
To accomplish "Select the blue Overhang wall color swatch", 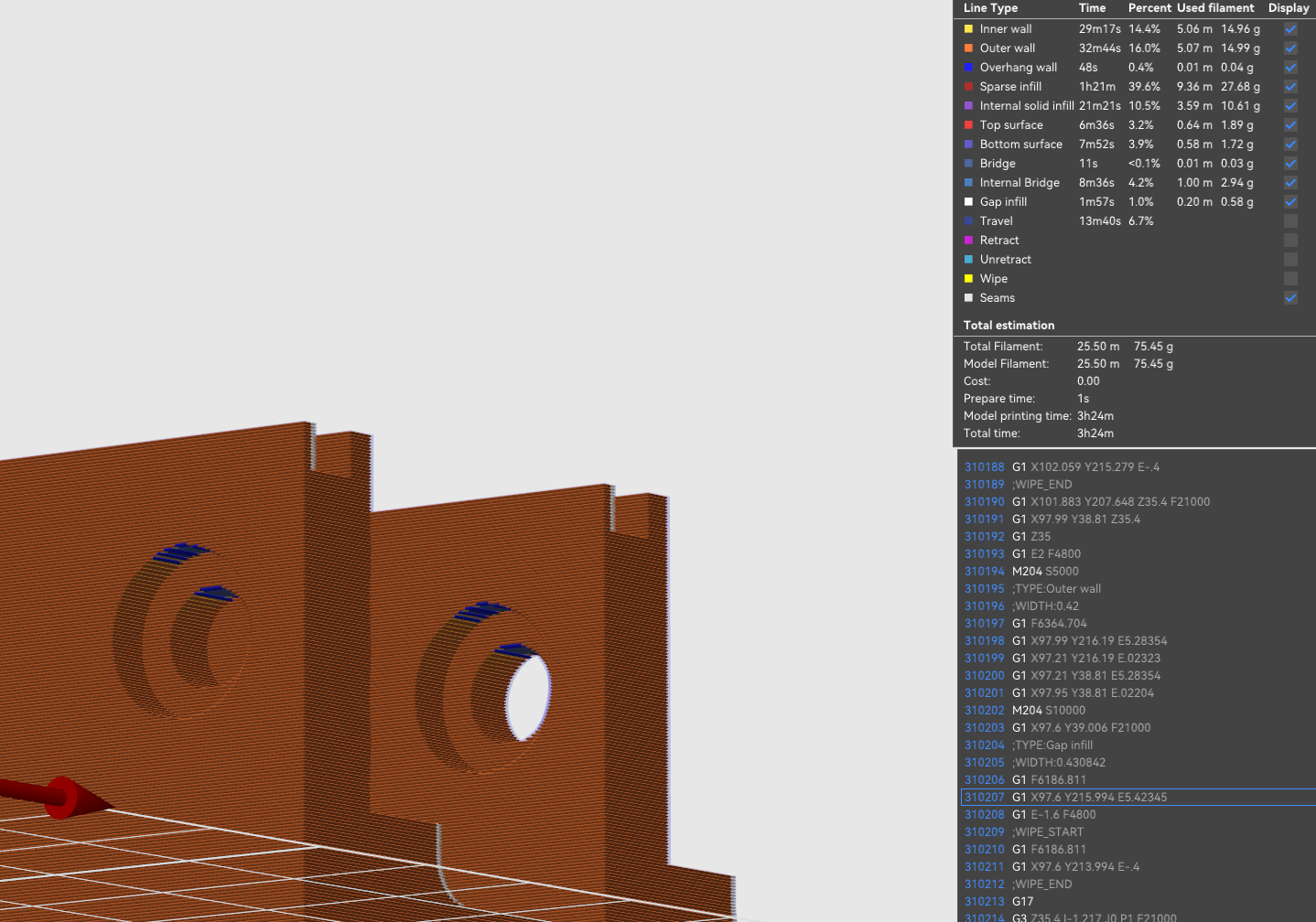I will tap(968, 68).
